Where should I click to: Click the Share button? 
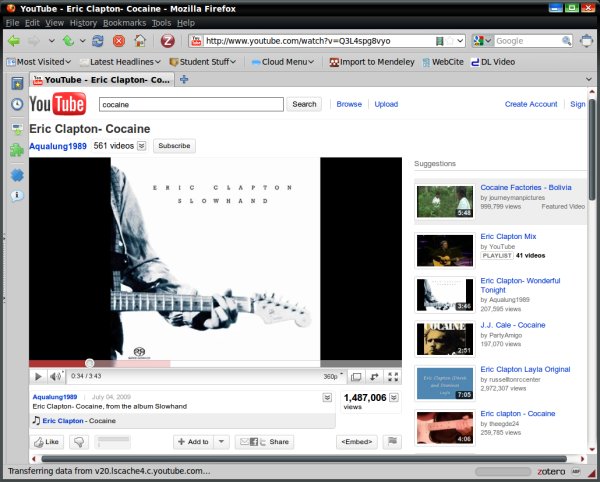pos(264,442)
